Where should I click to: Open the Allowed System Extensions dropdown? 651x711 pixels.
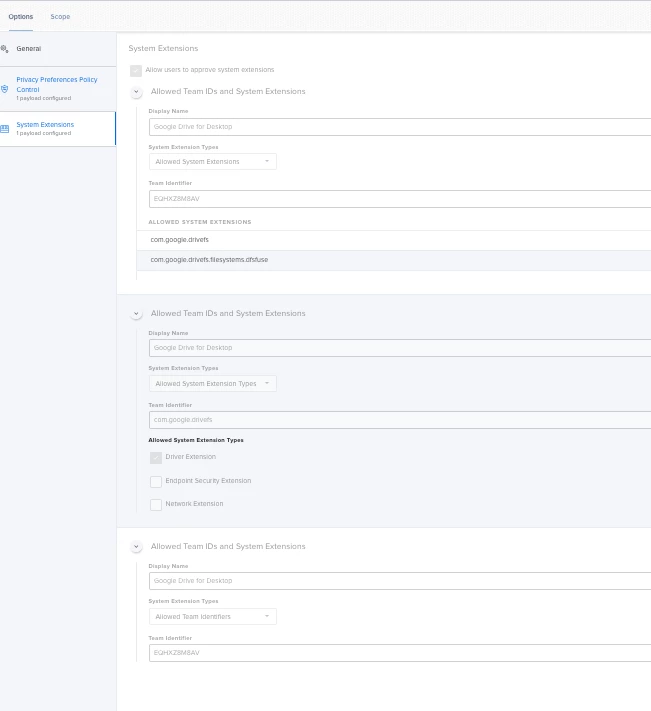[x=213, y=162]
